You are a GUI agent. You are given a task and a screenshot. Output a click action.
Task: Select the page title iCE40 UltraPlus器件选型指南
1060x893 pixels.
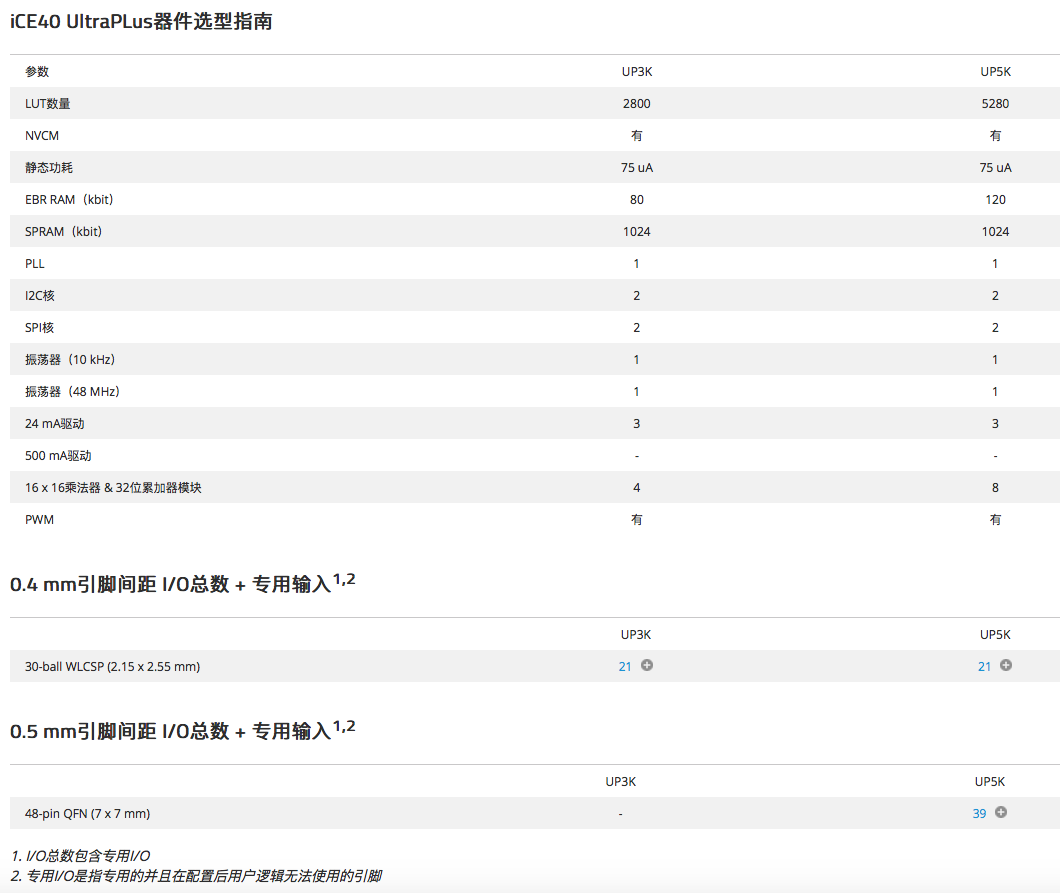(x=141, y=22)
